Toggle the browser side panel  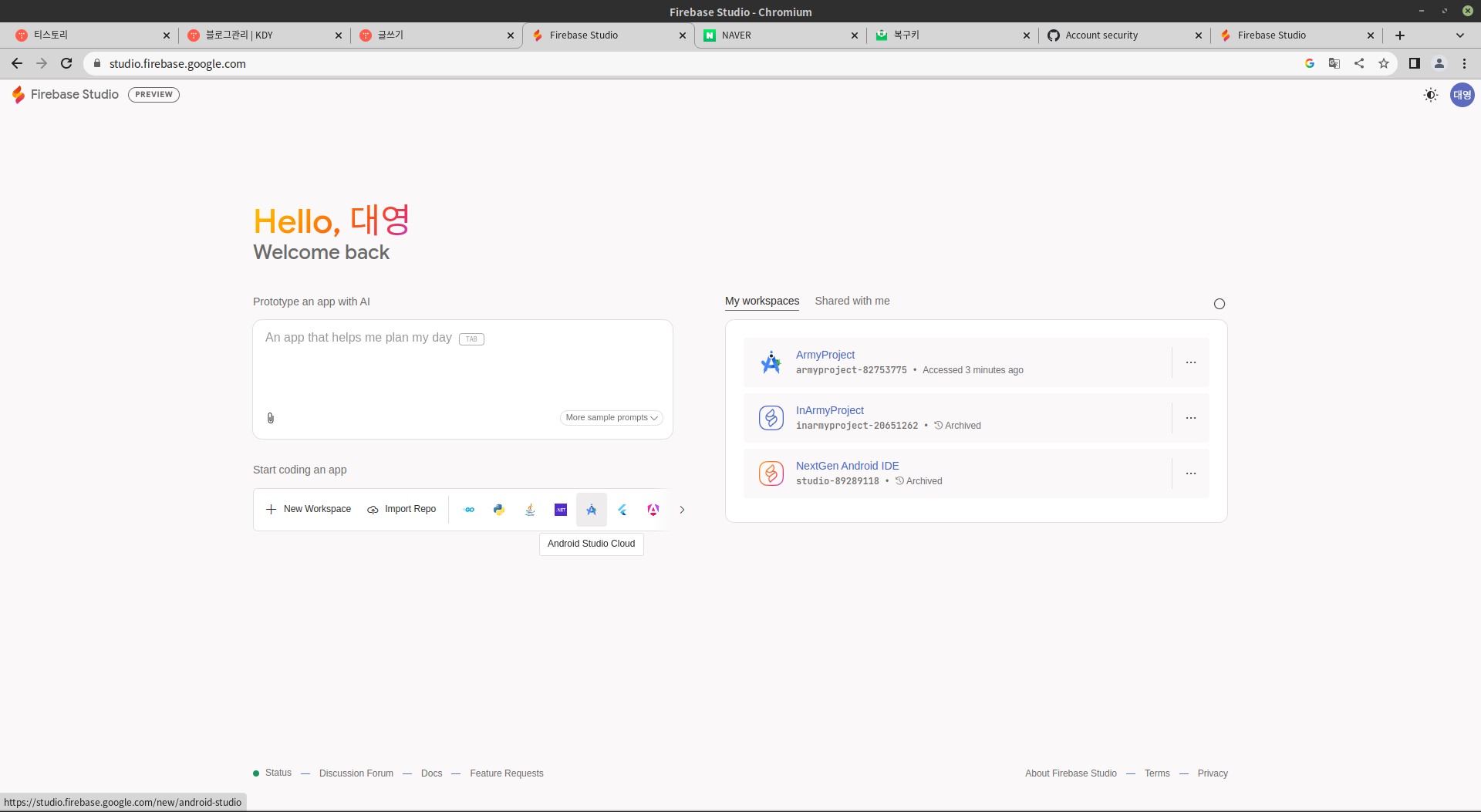tap(1415, 63)
